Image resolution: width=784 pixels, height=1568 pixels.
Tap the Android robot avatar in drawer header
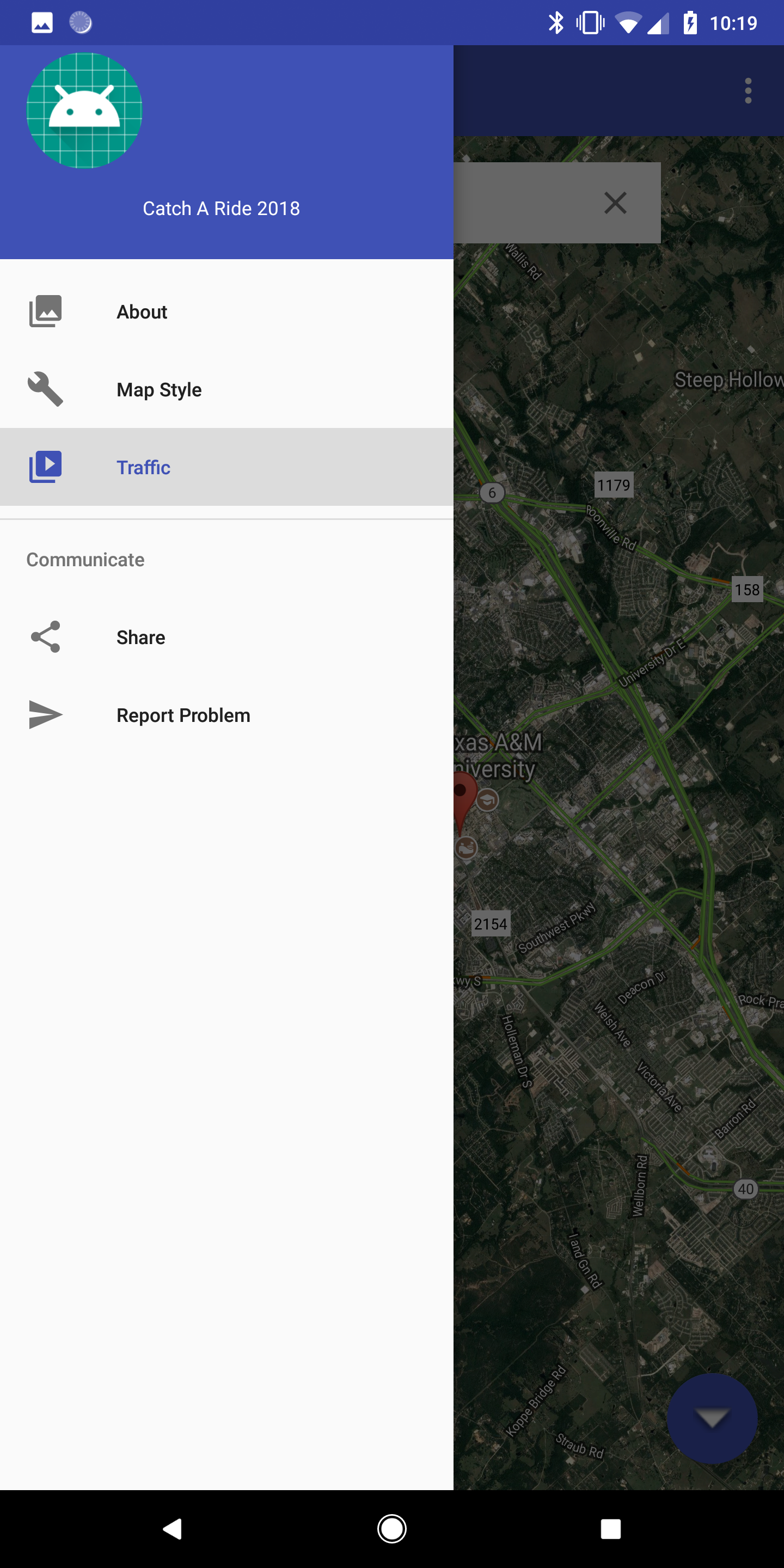point(84,110)
